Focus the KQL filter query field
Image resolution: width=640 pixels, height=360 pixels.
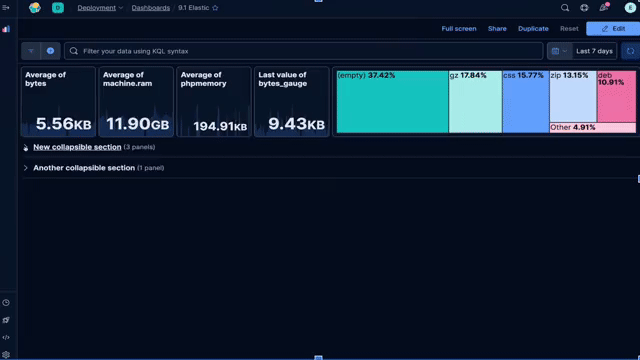[304, 51]
